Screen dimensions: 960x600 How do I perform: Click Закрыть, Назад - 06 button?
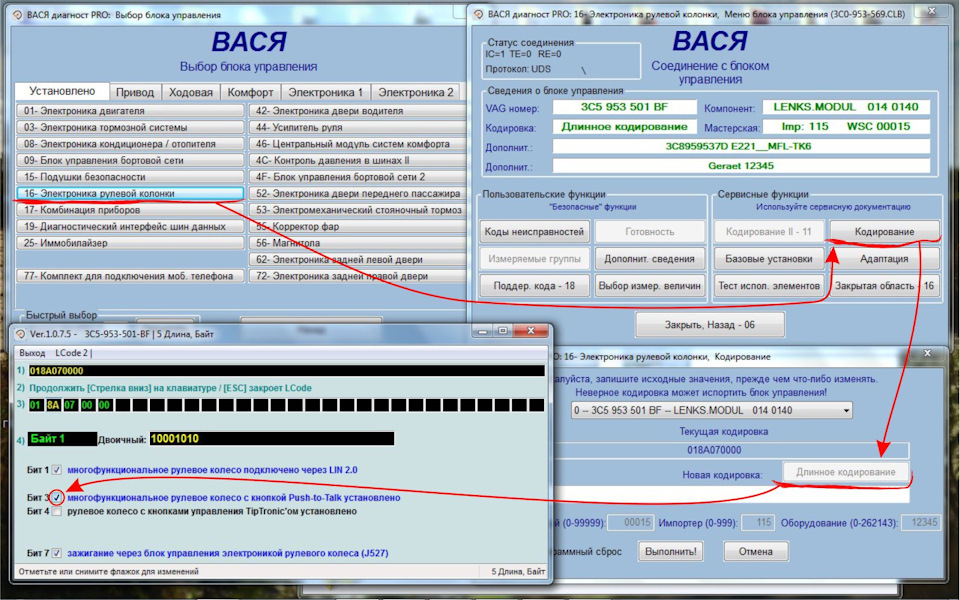[x=710, y=325]
